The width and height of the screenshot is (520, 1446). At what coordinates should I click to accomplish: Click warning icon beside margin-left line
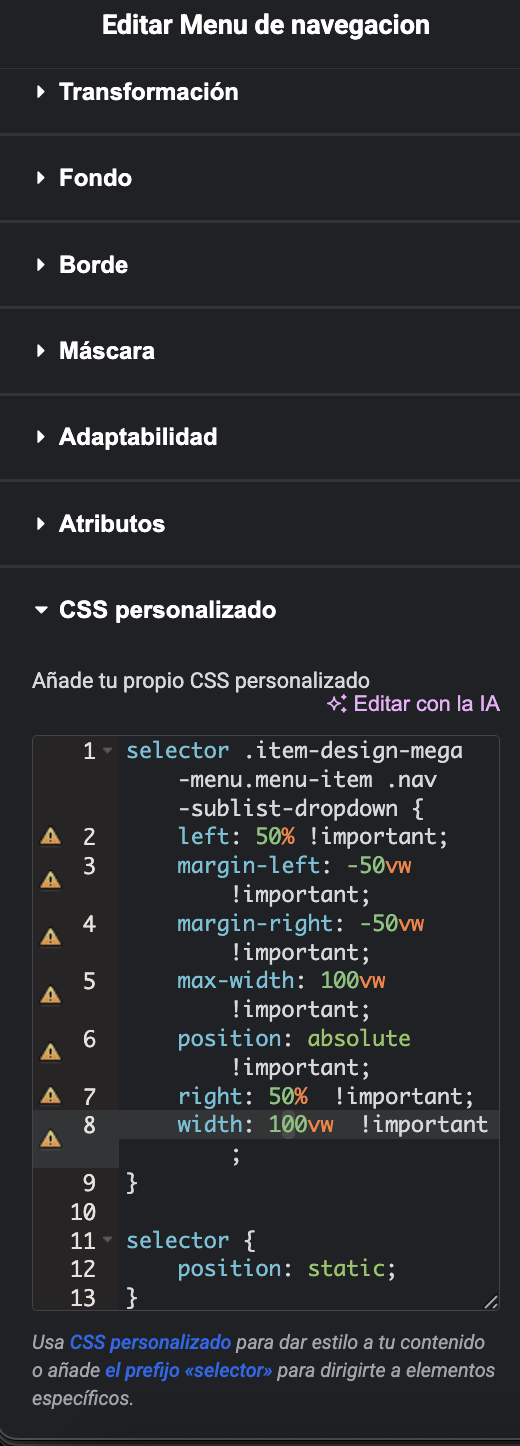tap(50, 880)
